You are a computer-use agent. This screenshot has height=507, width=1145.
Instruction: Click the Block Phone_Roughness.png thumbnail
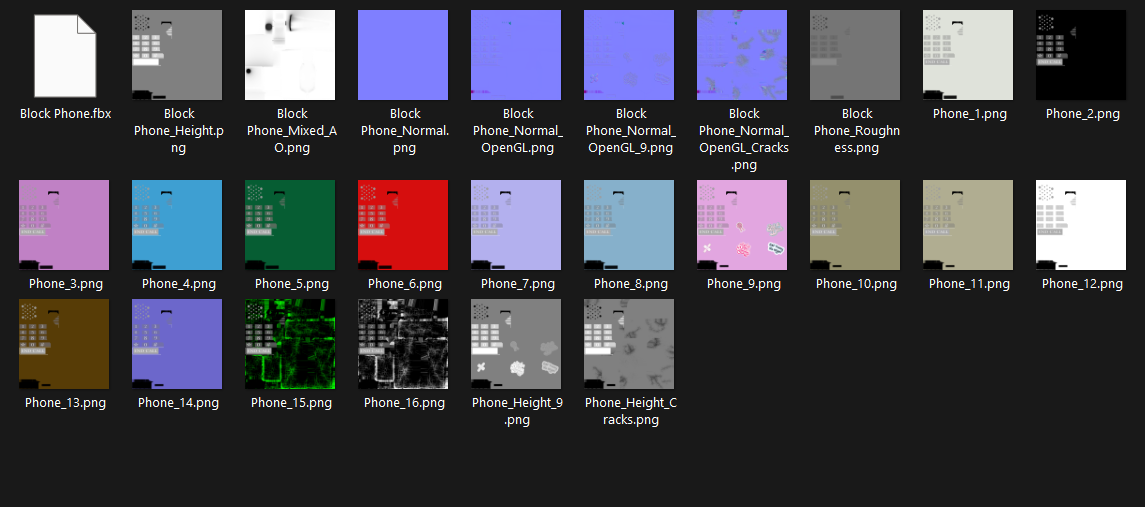coord(855,55)
